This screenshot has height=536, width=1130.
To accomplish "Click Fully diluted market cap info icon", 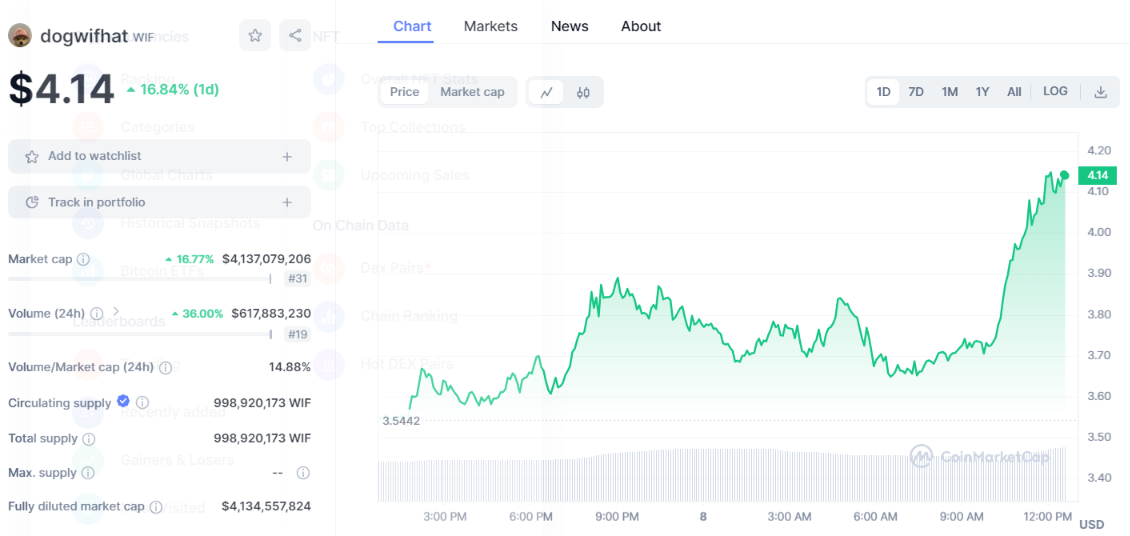I will [156, 507].
